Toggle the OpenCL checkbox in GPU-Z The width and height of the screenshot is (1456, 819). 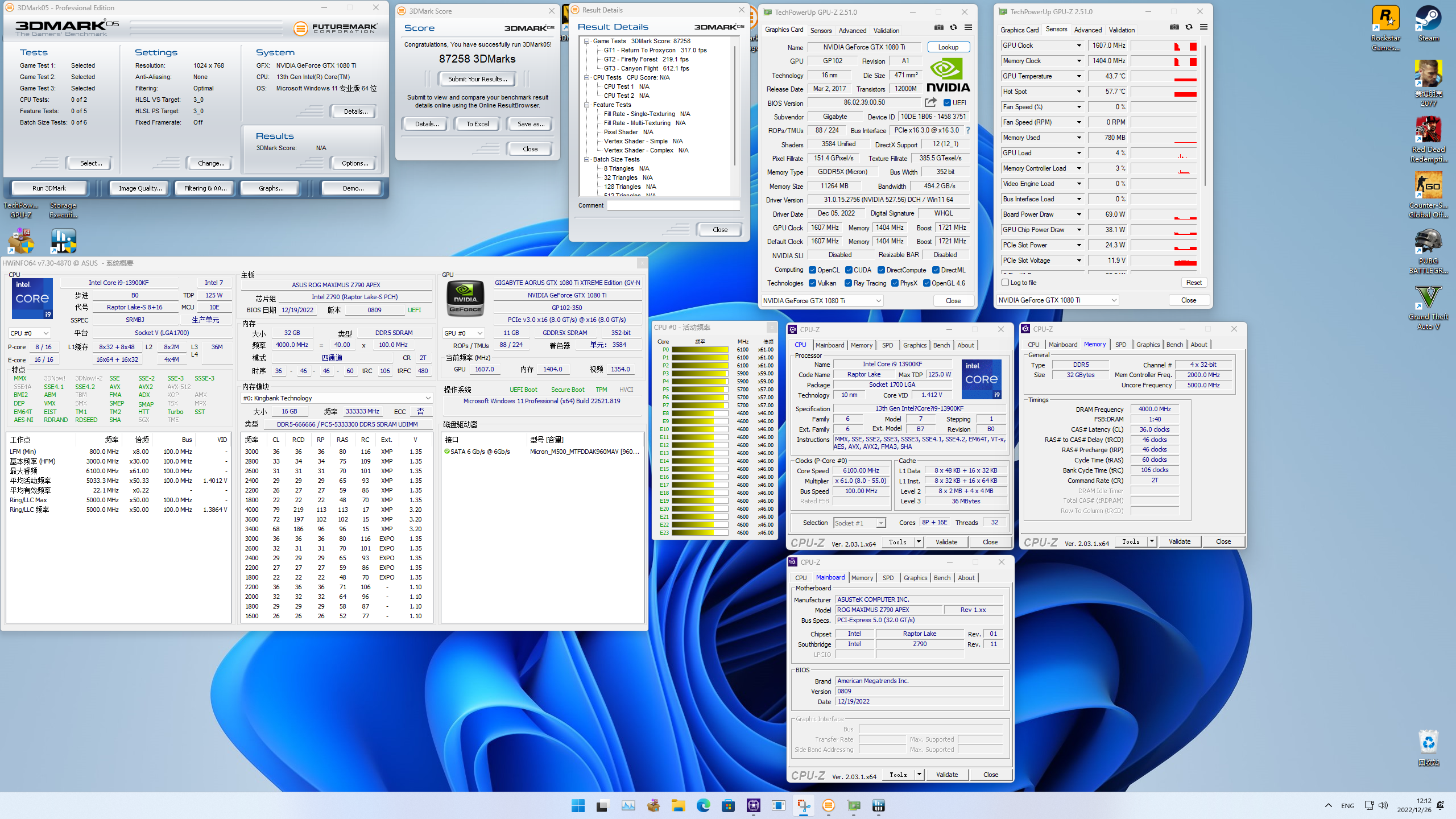pos(813,270)
